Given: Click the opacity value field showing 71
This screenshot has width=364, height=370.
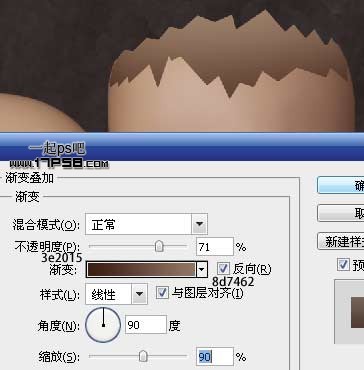Looking at the screenshot, I should click(x=215, y=247).
